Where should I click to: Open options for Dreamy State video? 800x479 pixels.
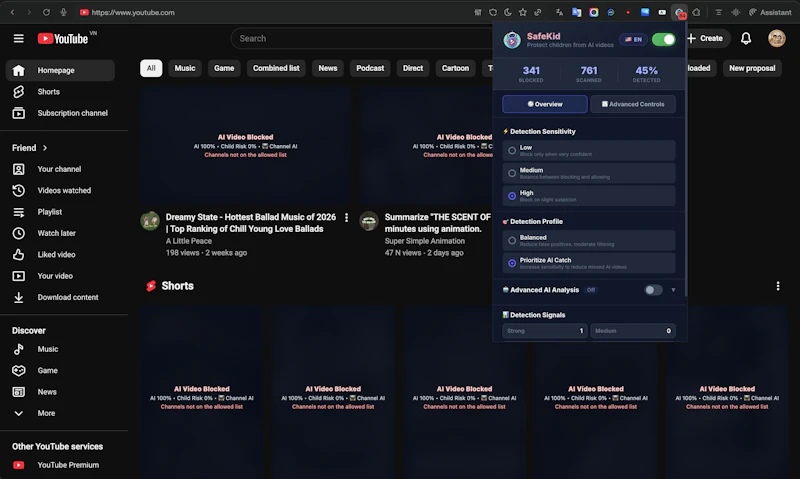(346, 217)
